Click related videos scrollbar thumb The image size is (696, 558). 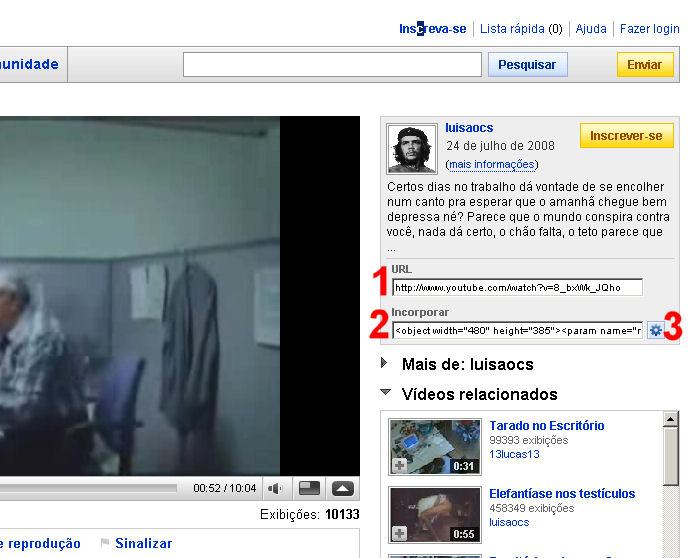pos(671,456)
